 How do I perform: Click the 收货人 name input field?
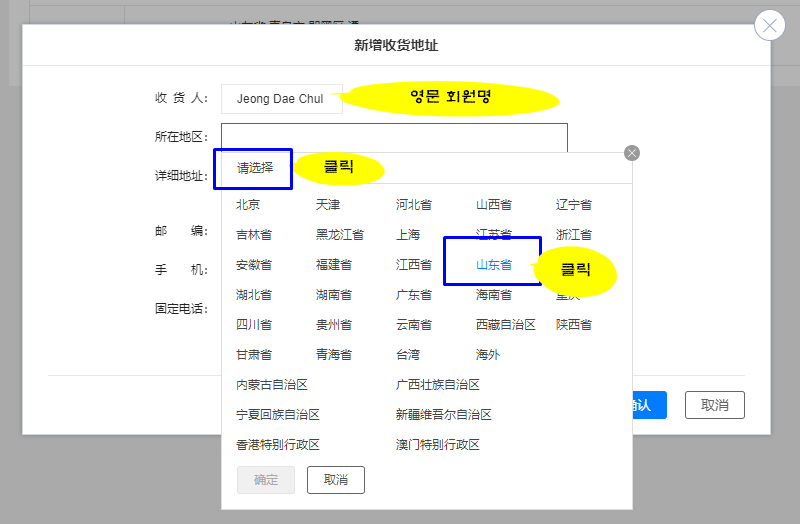point(281,99)
